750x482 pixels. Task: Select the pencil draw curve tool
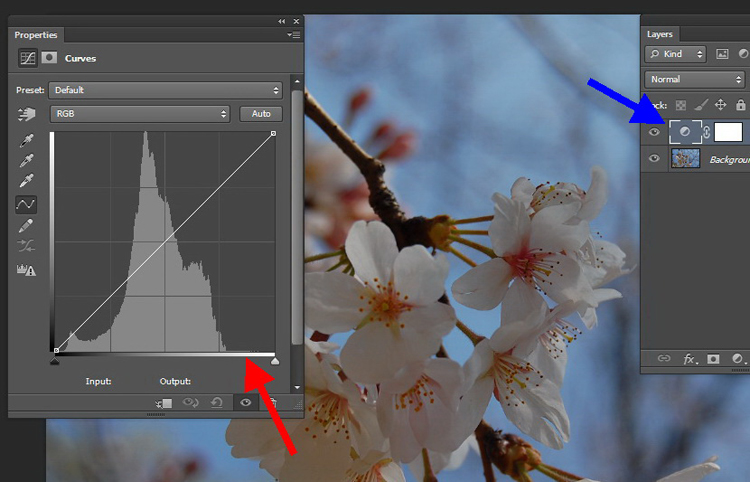click(x=26, y=225)
